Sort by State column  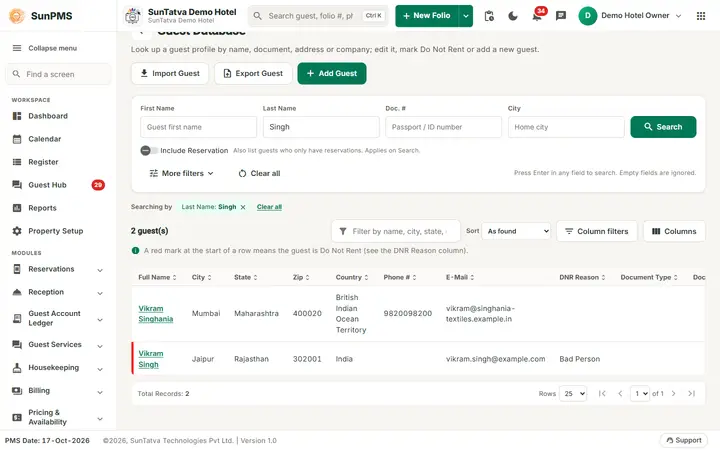tap(246, 277)
